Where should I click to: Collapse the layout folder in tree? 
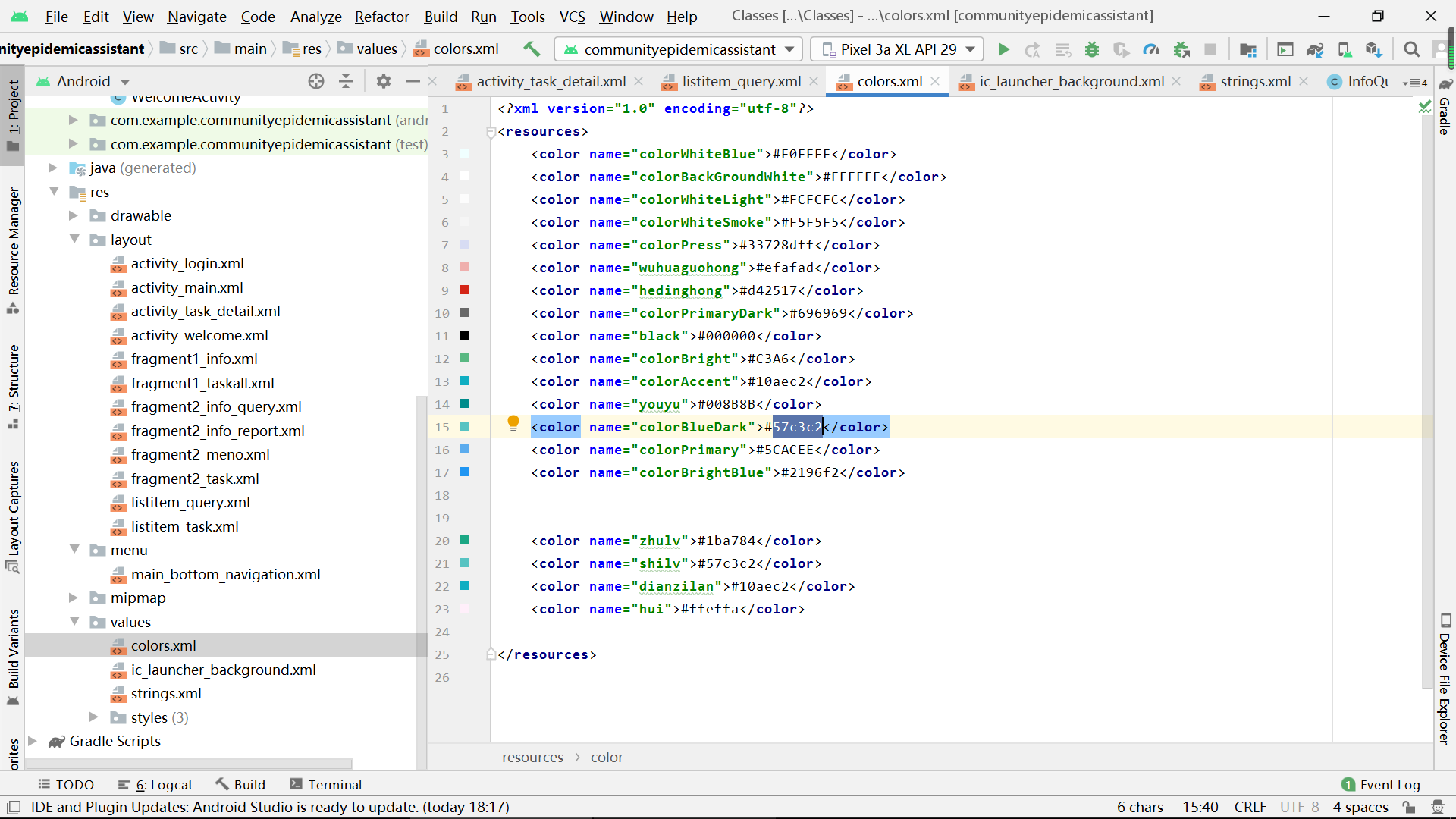point(74,240)
